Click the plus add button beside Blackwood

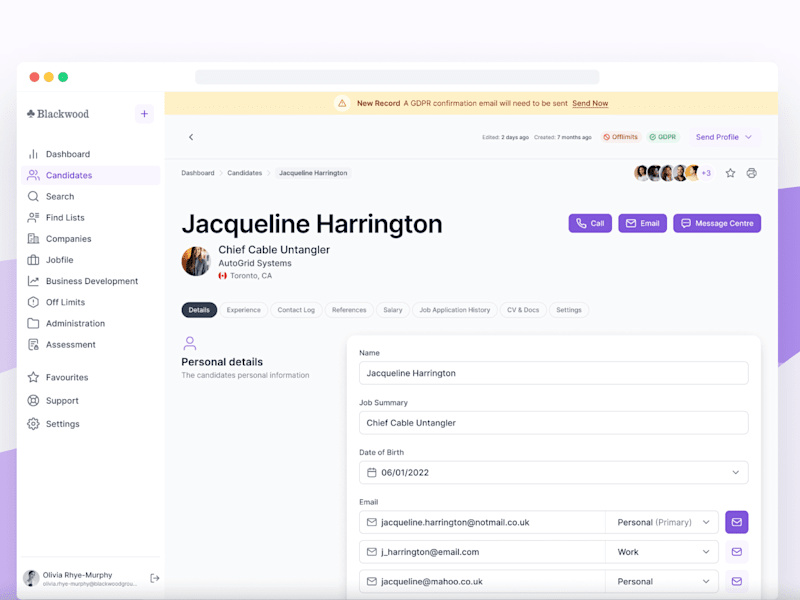(144, 114)
